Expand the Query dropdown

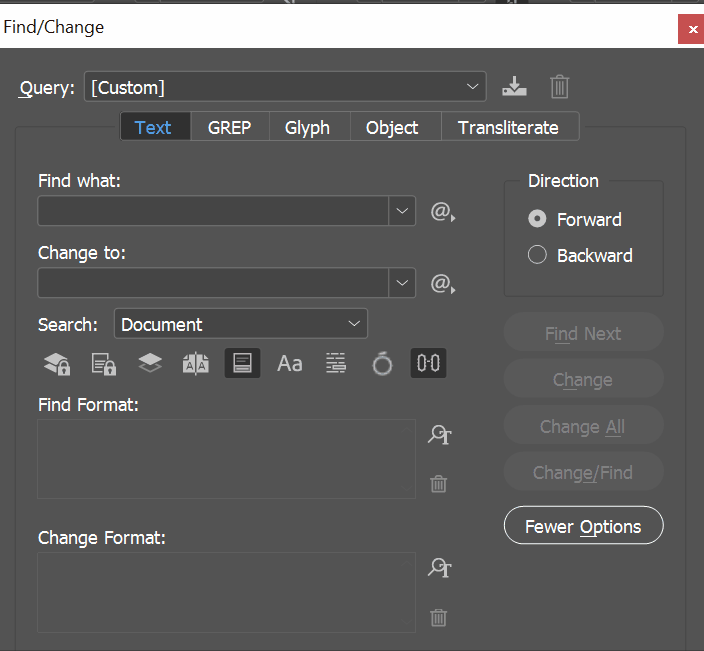[473, 87]
